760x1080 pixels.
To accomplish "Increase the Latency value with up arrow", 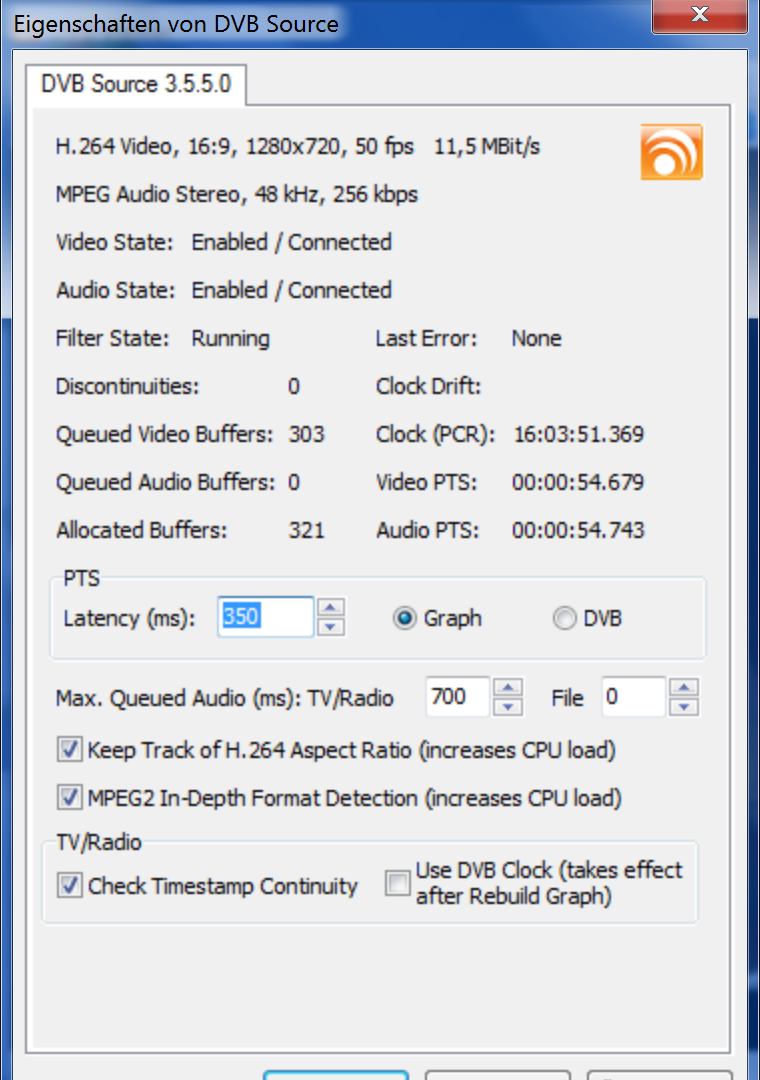I will [331, 607].
